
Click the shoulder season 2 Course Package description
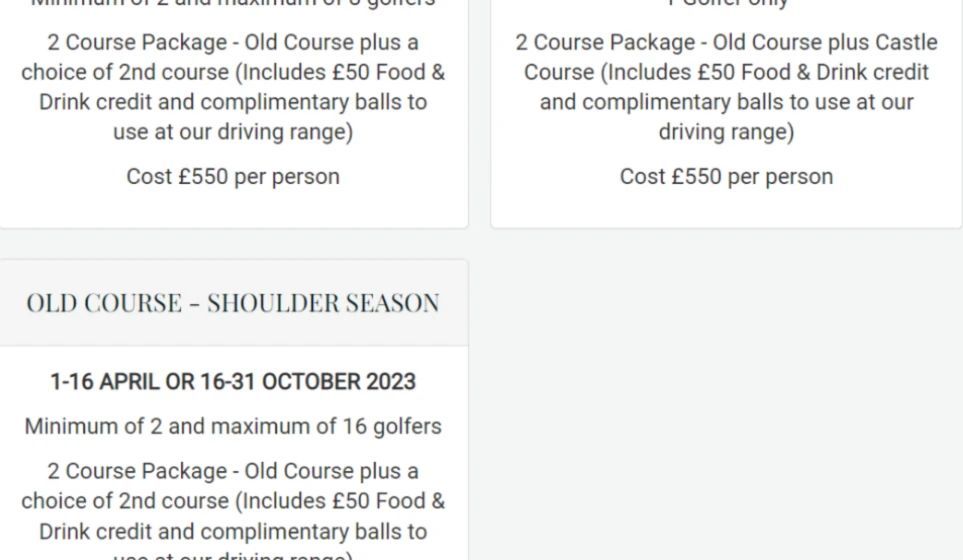coord(233,510)
